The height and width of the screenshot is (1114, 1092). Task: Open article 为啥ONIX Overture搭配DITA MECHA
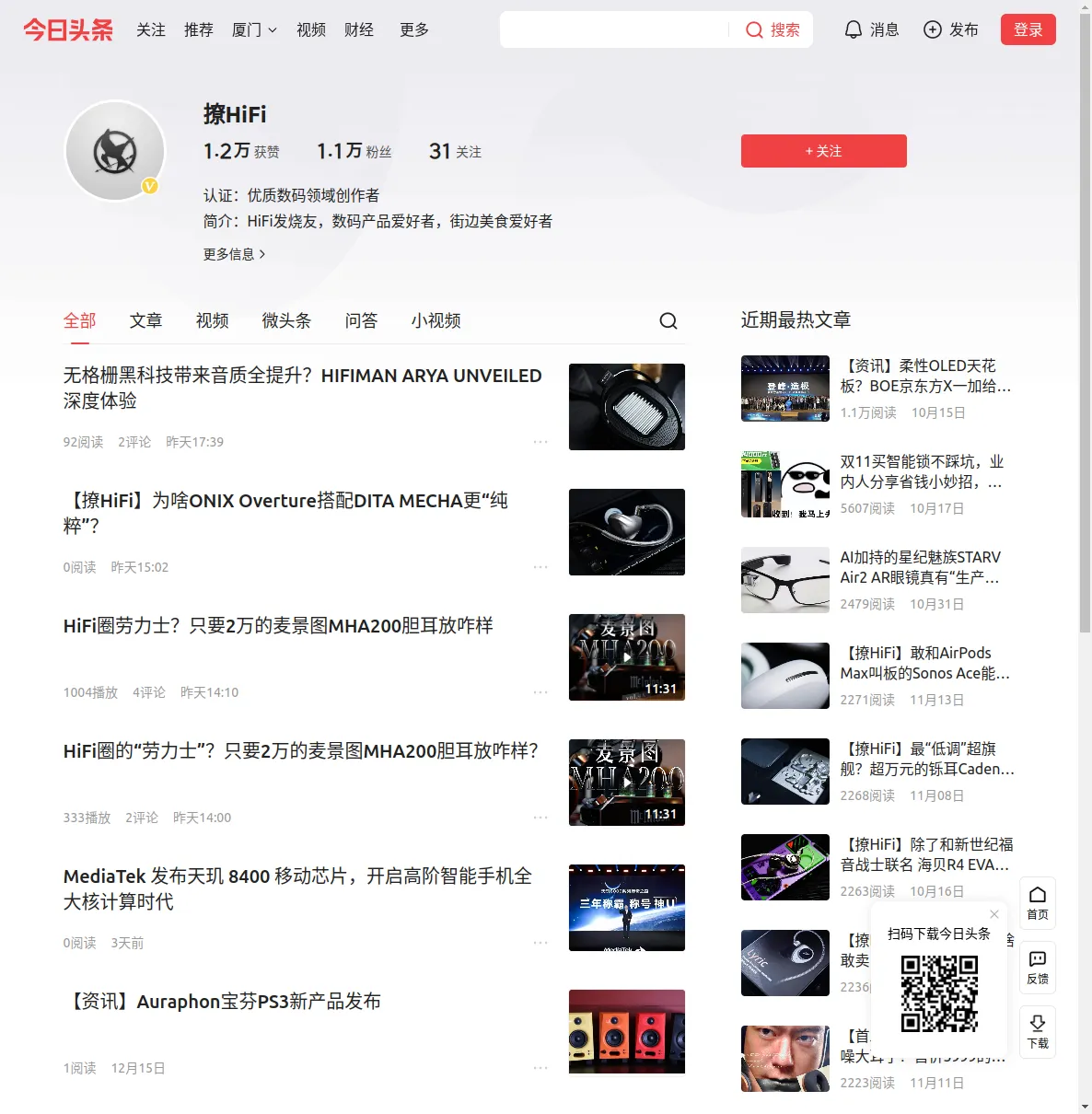pyautogui.click(x=286, y=513)
